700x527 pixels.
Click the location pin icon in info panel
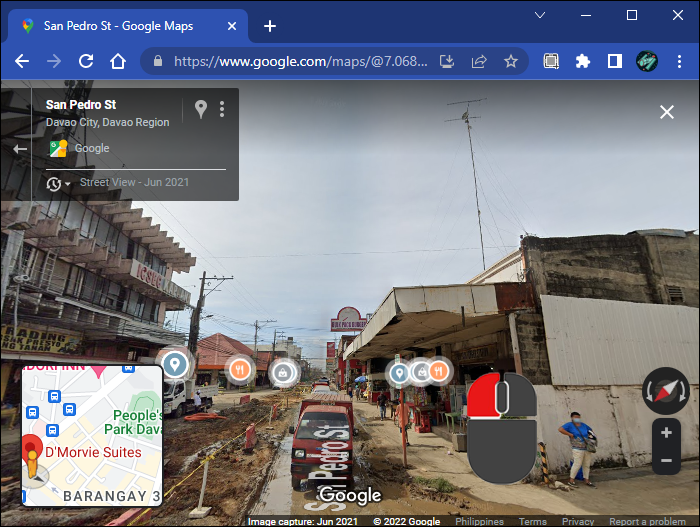pos(201,109)
